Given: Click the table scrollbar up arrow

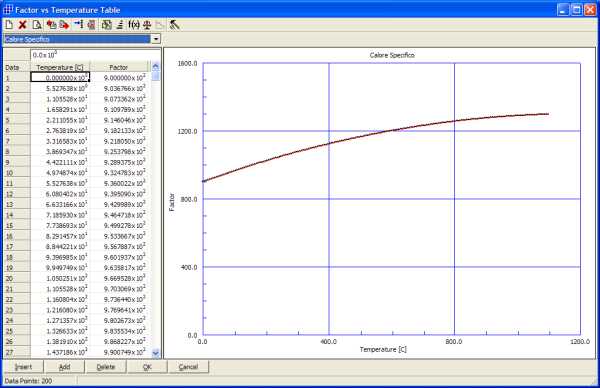Looking at the screenshot, I should (155, 66).
